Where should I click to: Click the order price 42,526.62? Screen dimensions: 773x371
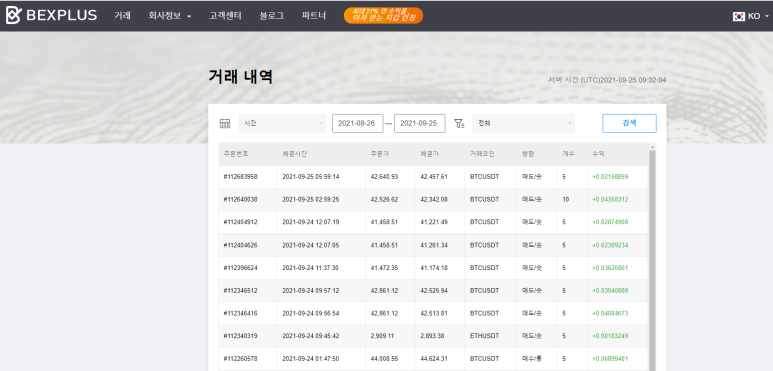[x=385, y=200]
